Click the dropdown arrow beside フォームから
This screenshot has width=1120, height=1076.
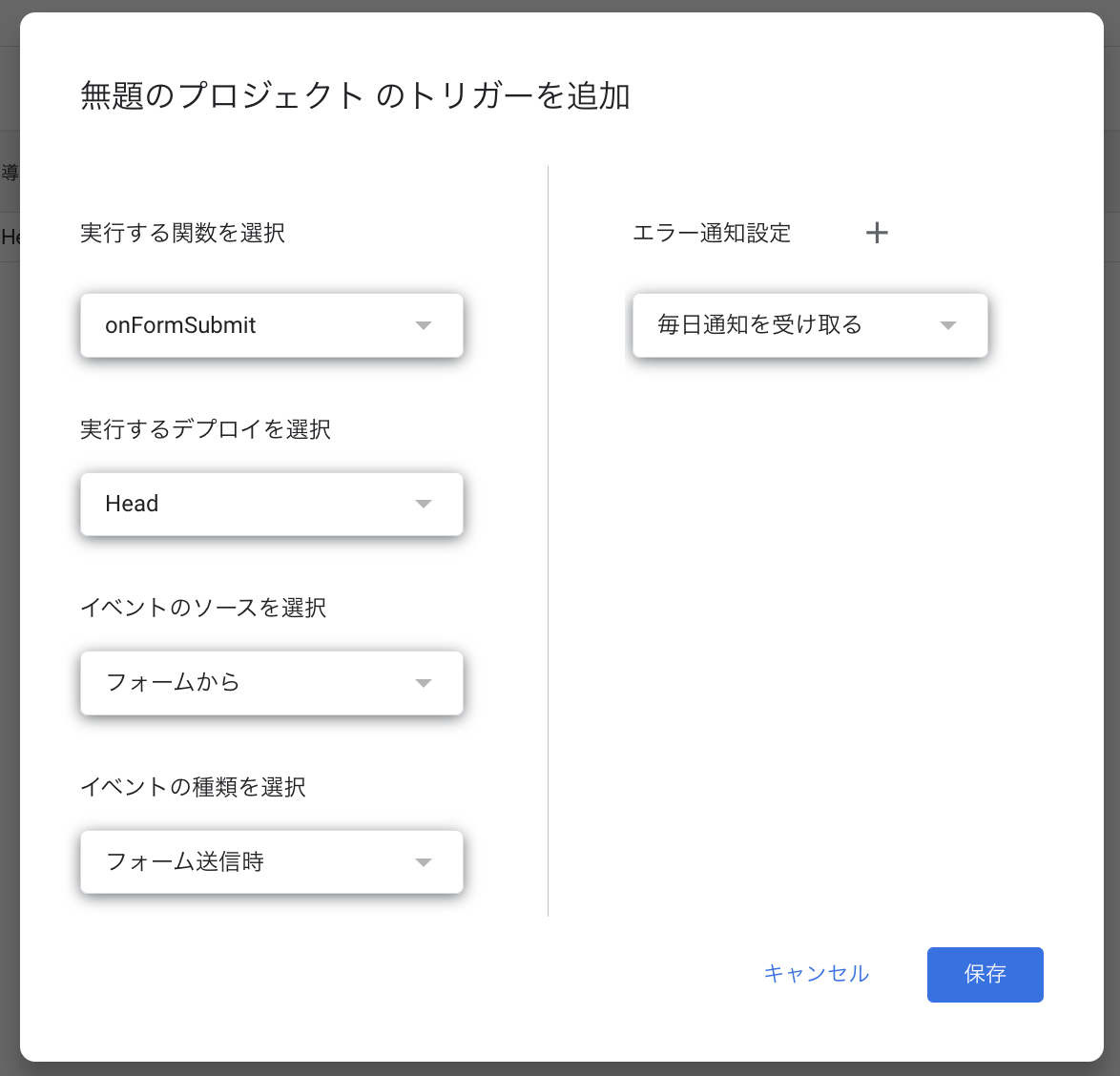[423, 683]
